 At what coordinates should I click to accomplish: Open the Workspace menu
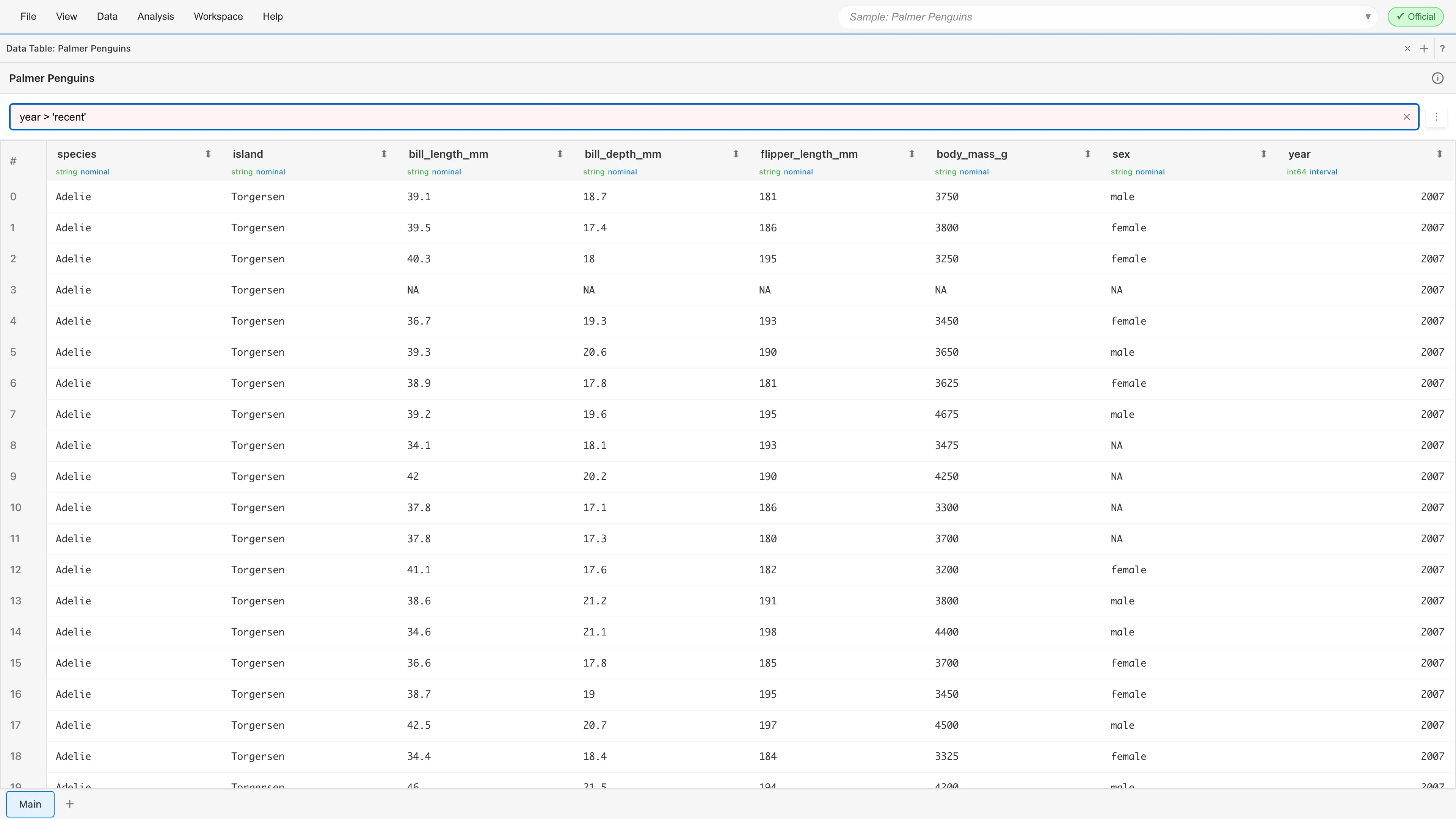218,16
